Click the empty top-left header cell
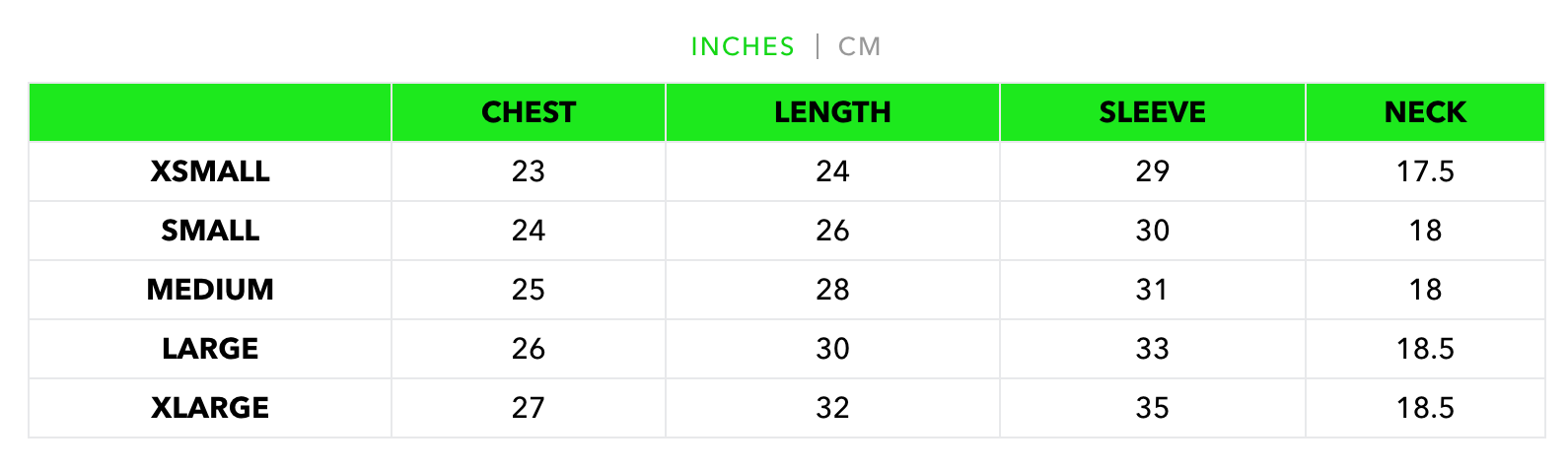 pos(210,112)
